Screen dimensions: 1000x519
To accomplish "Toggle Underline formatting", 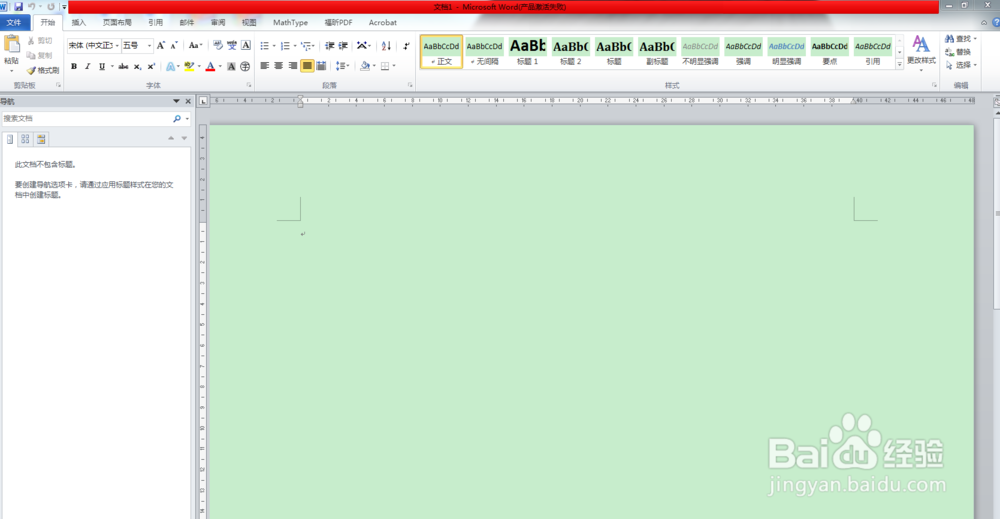I will coord(101,66).
